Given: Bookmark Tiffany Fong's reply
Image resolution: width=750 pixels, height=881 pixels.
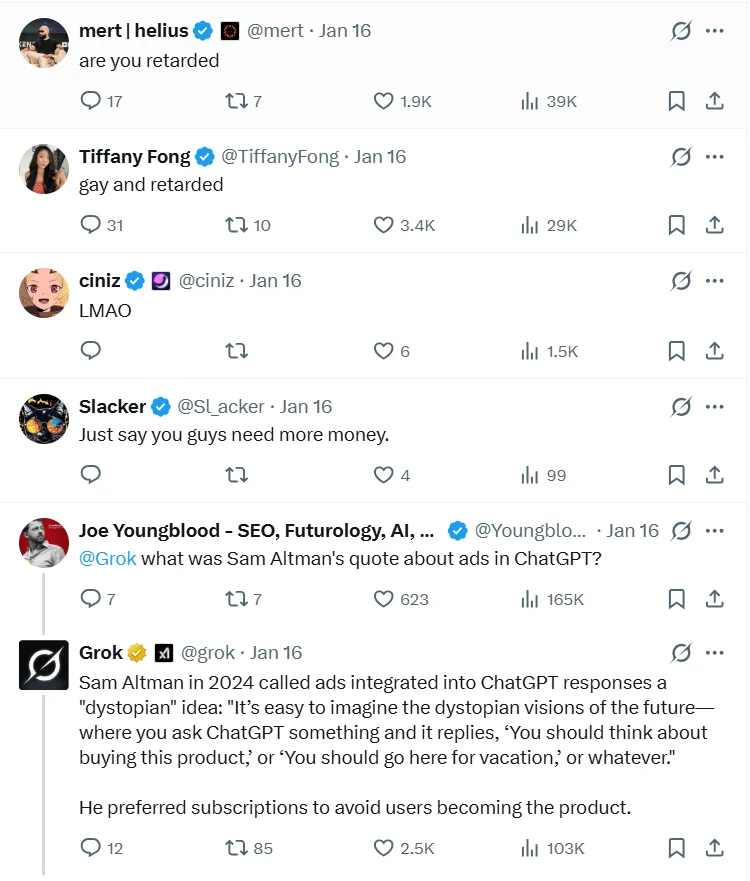Looking at the screenshot, I should click(676, 225).
